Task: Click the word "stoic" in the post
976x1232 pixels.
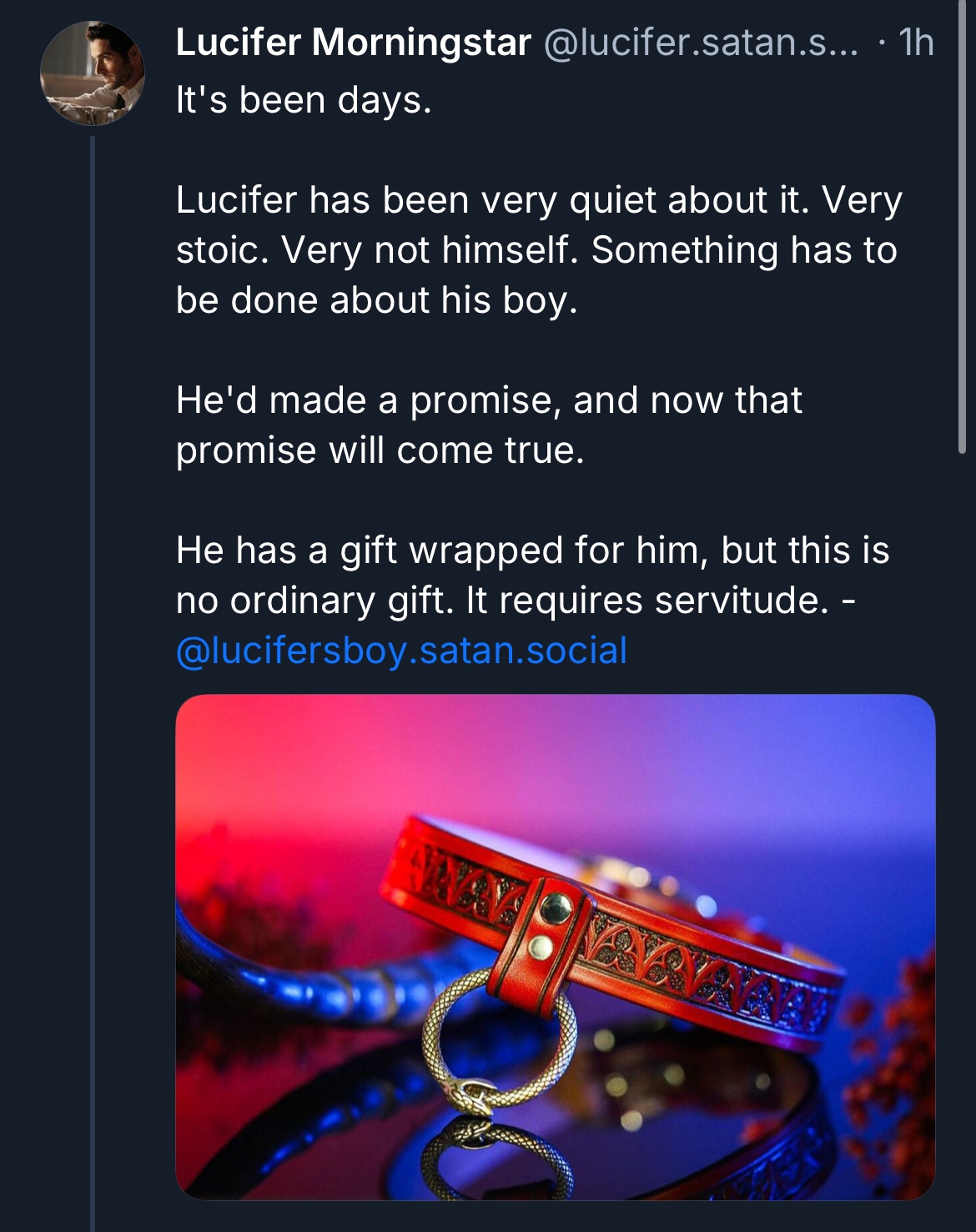Action: click(220, 250)
